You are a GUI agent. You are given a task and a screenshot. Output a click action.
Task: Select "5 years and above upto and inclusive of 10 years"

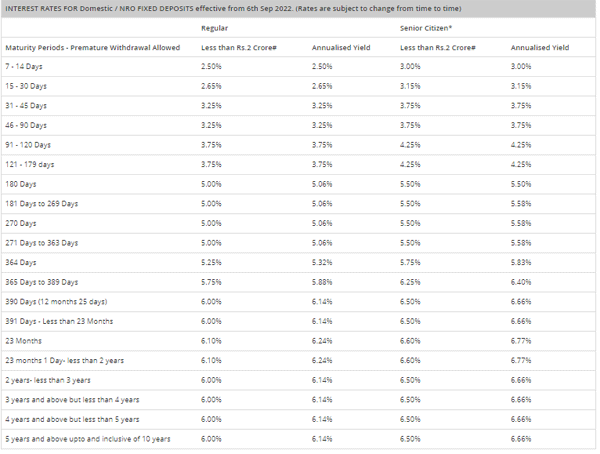pos(88,439)
